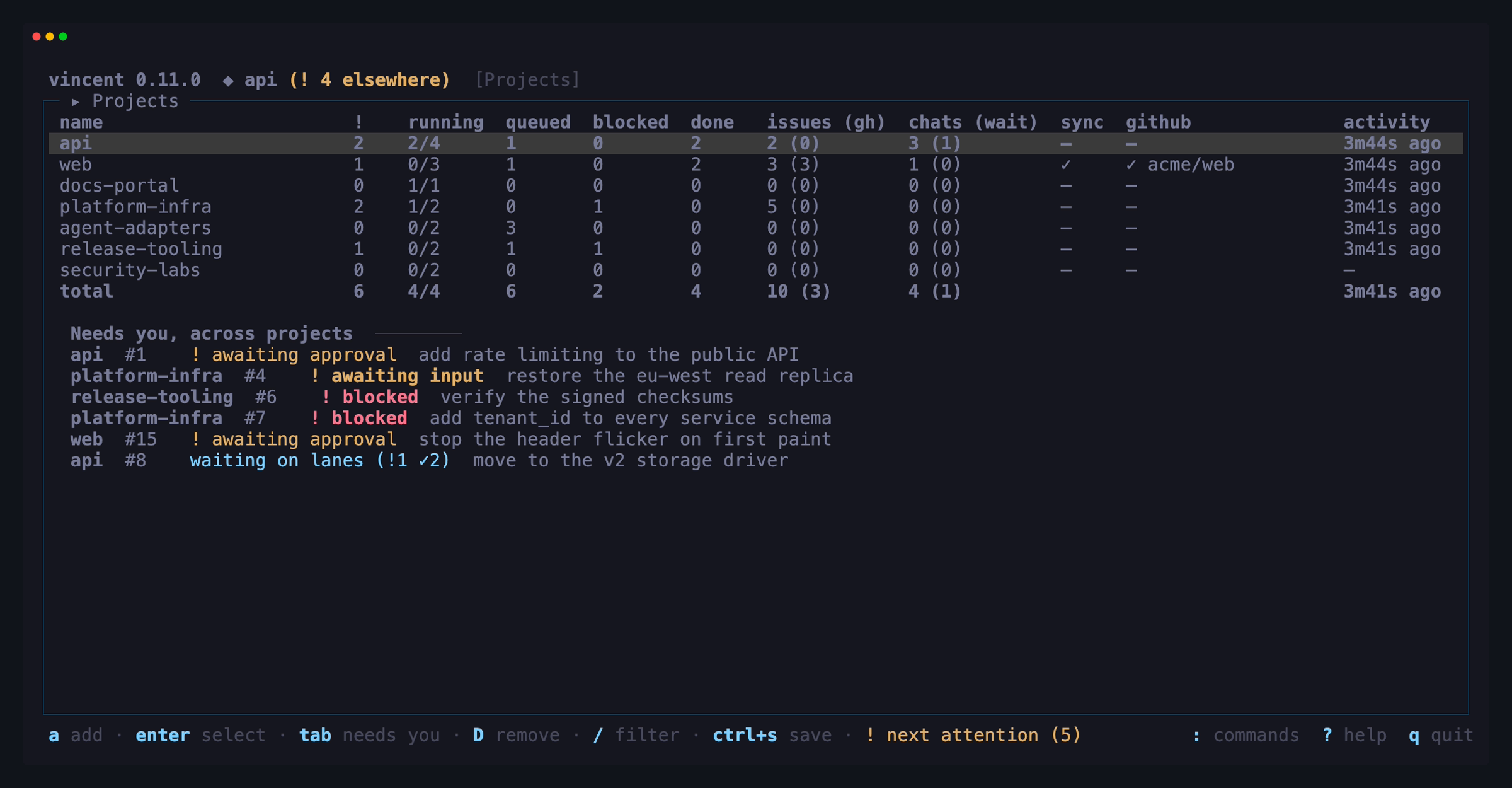The height and width of the screenshot is (788, 1512).
Task: Click the '! 4 elsewhere' alert
Action: [369, 80]
